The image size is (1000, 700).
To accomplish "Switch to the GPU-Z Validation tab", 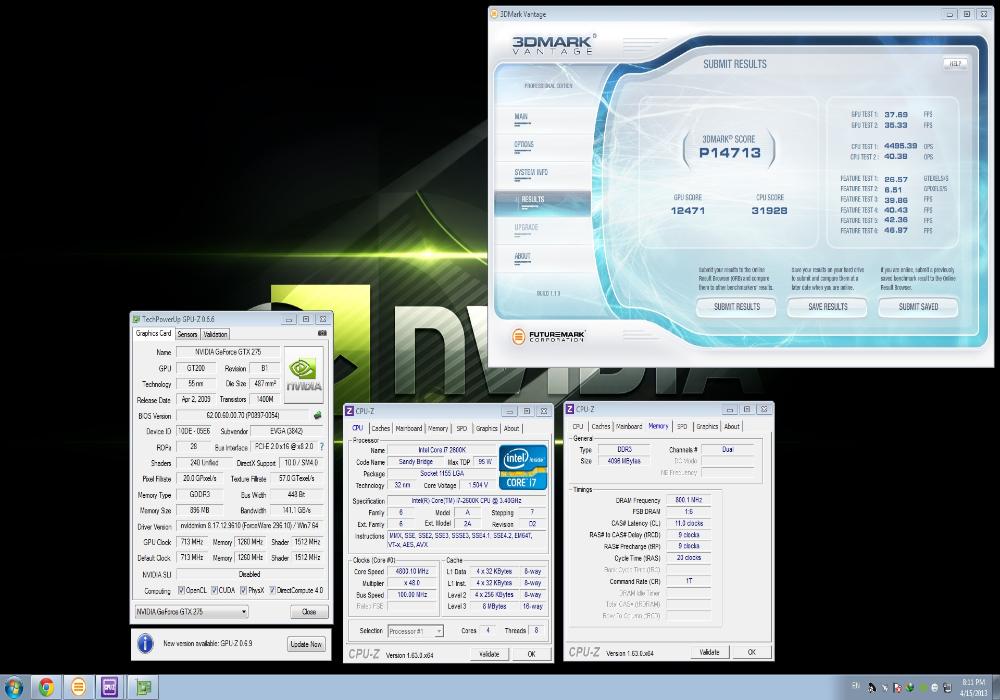I will (x=215, y=334).
